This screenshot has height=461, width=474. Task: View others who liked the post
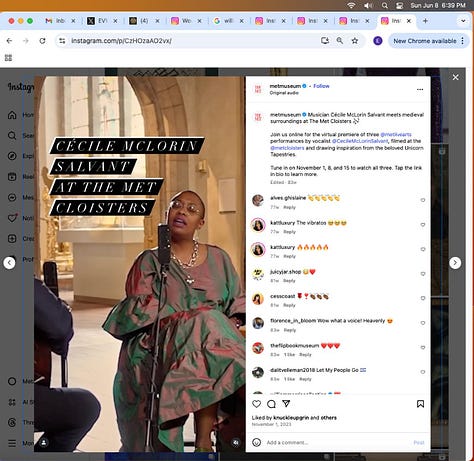[x=328, y=417]
